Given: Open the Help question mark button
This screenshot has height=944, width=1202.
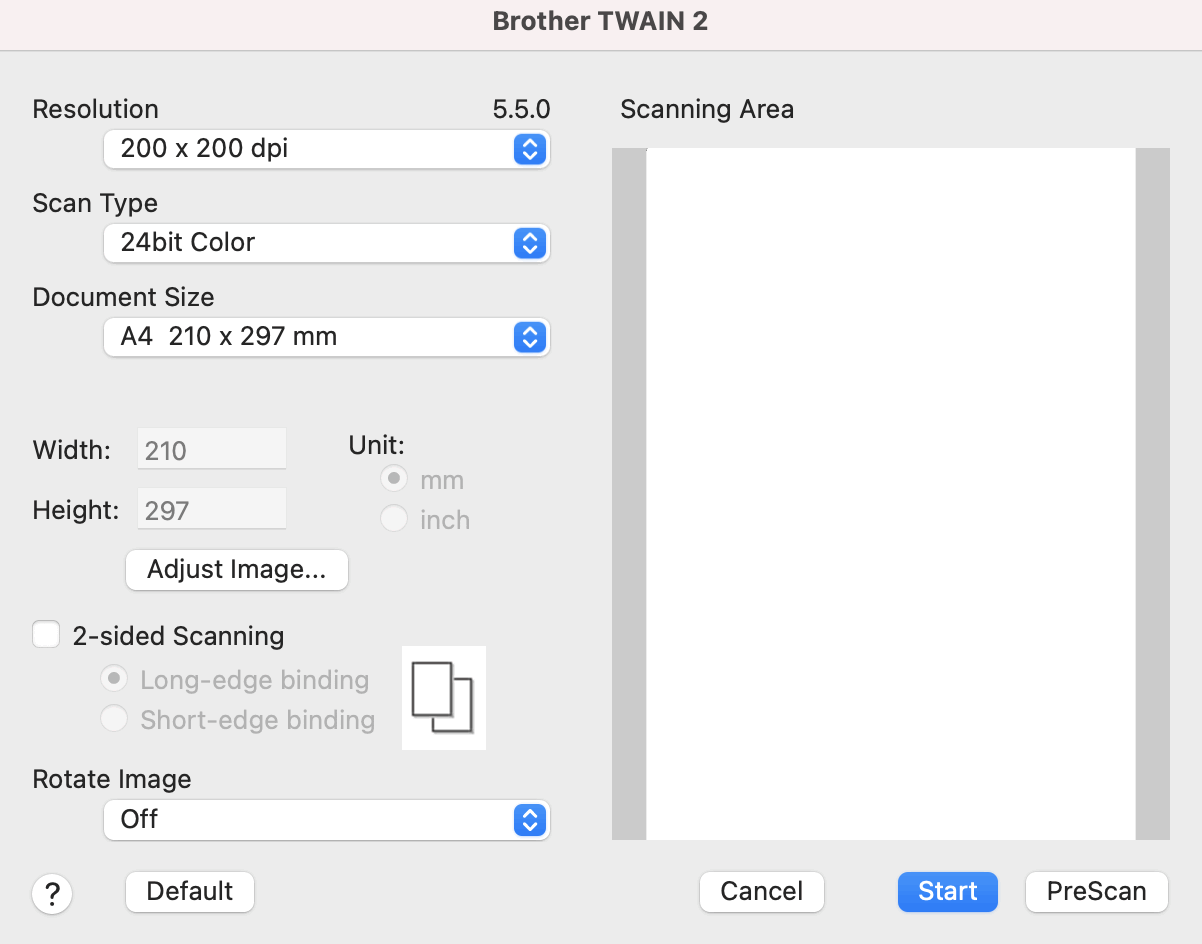Looking at the screenshot, I should (x=52, y=894).
